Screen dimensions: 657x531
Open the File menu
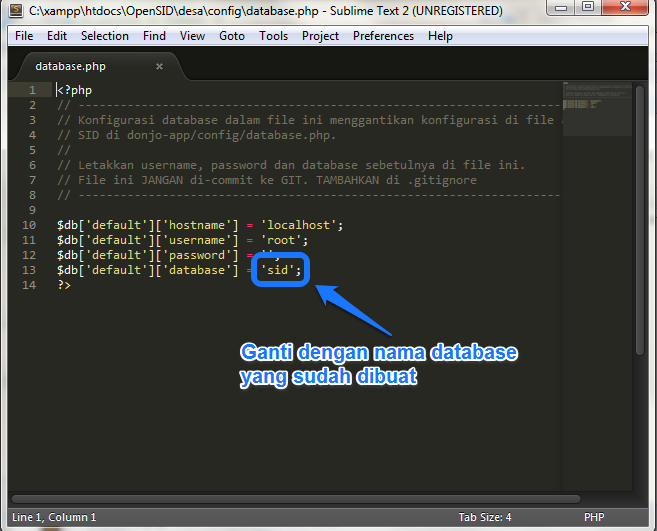click(x=24, y=36)
